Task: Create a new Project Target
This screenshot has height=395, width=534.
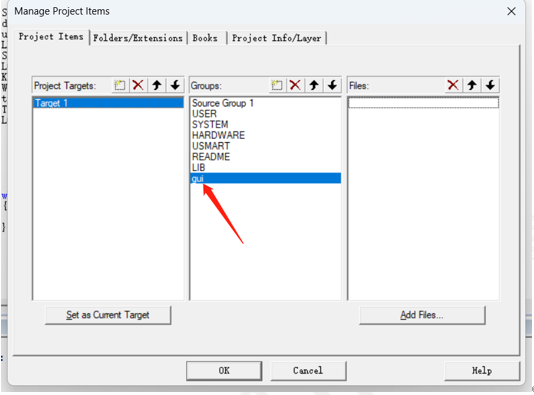Action: coord(120,85)
